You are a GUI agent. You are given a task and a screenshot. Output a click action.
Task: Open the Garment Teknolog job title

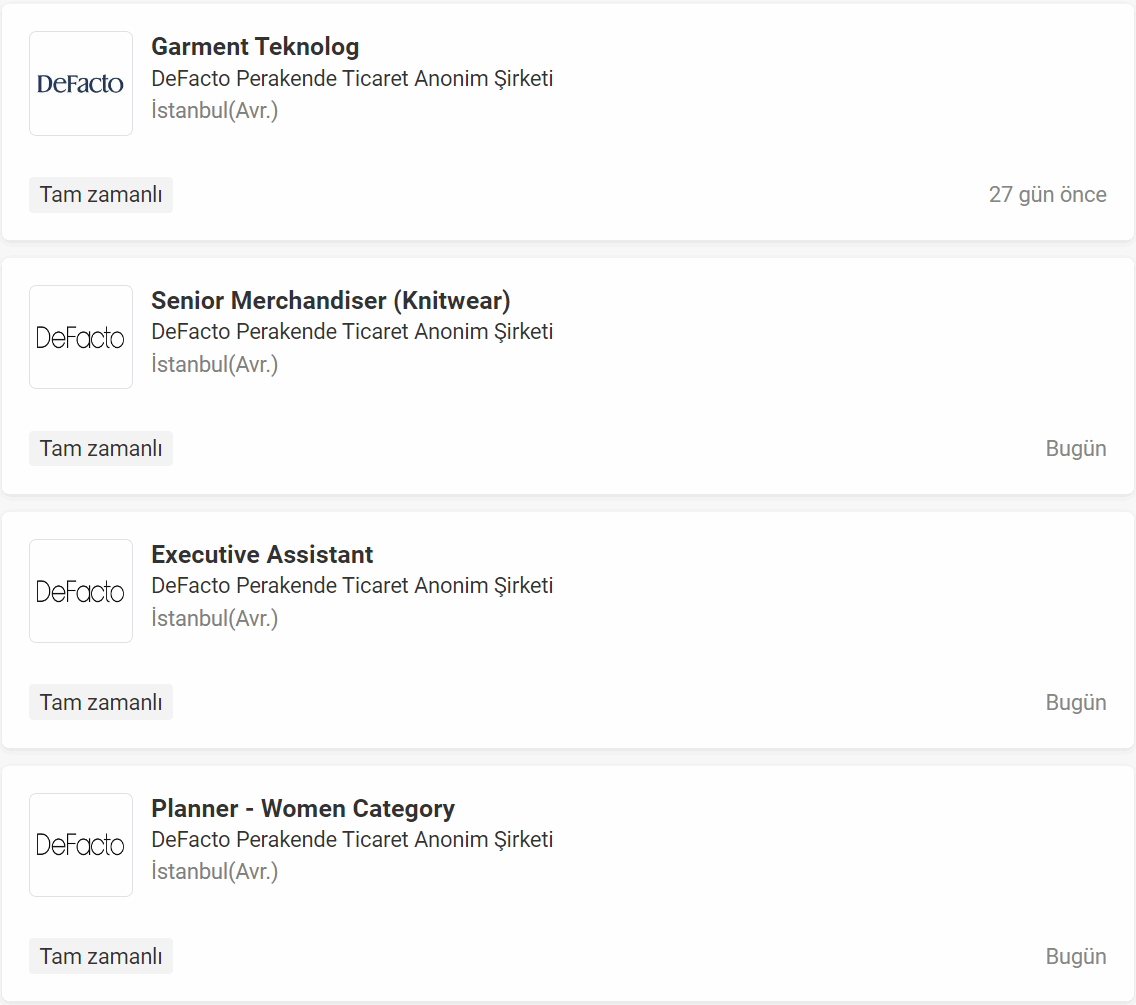click(255, 46)
